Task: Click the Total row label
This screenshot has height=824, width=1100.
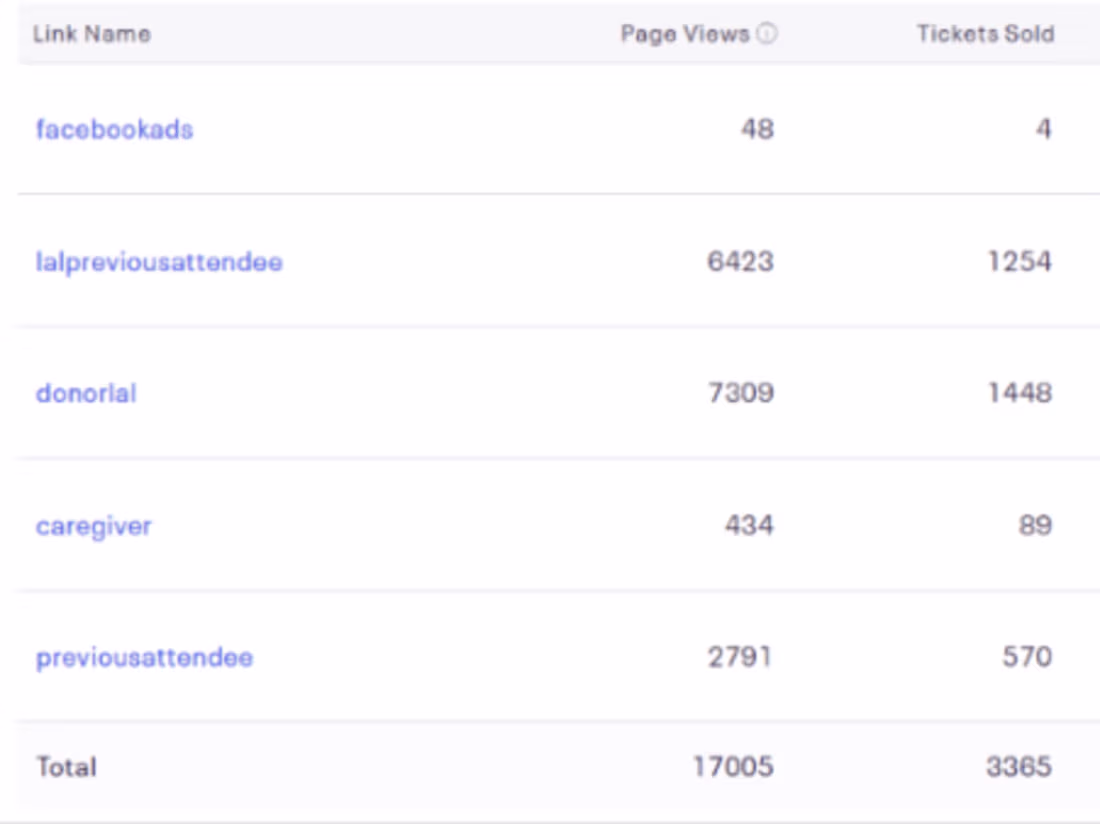Action: pos(67,767)
